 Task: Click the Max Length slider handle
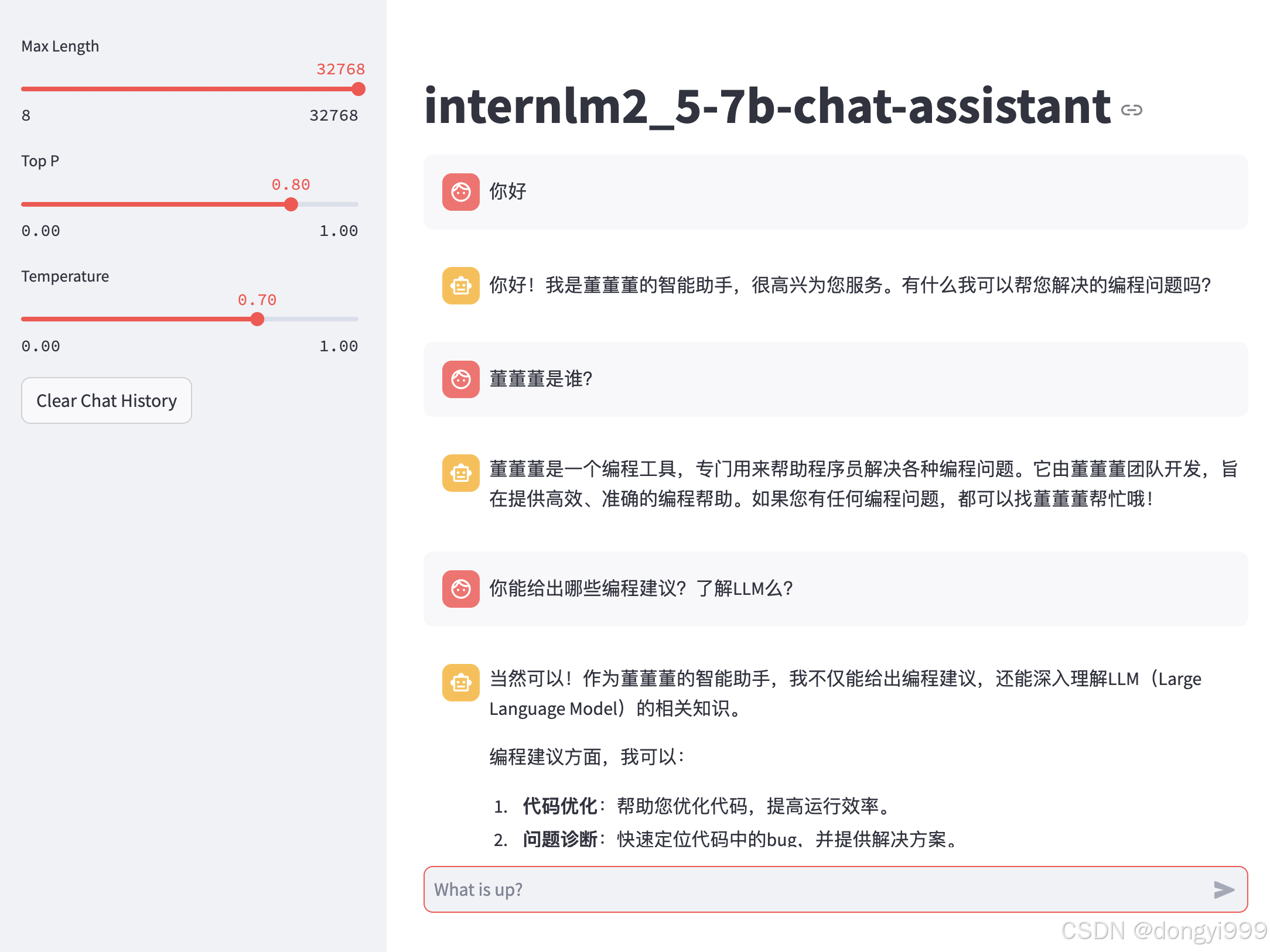tap(359, 89)
